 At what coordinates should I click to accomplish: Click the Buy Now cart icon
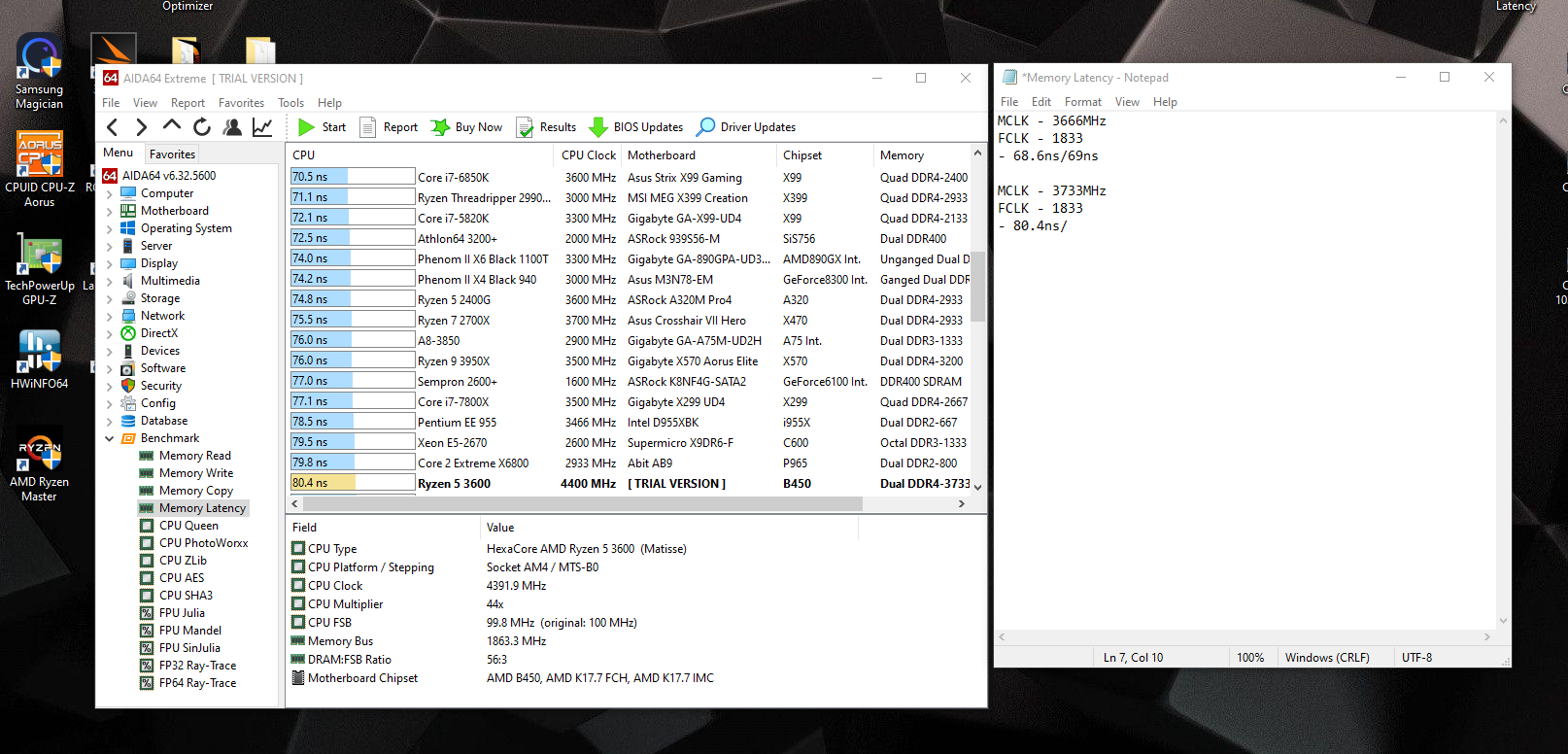(440, 127)
